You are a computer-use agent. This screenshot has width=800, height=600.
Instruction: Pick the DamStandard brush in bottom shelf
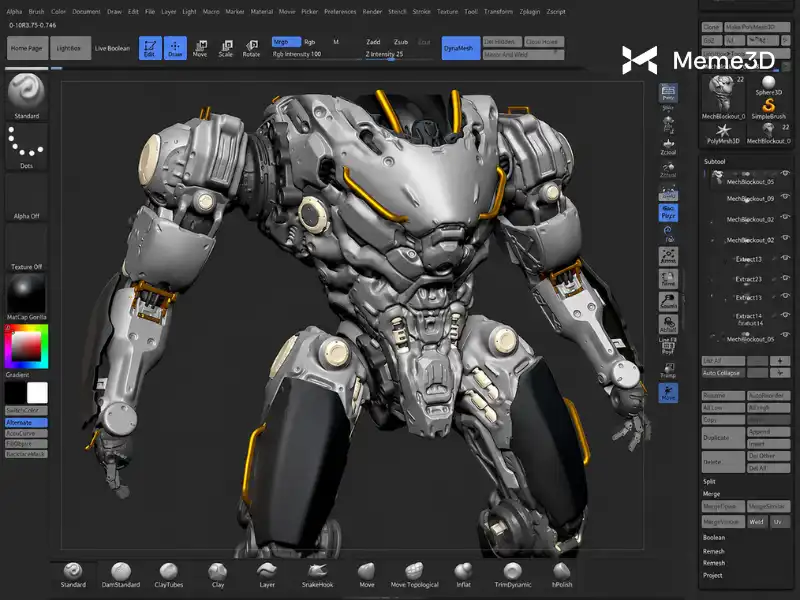pyautogui.click(x=121, y=574)
